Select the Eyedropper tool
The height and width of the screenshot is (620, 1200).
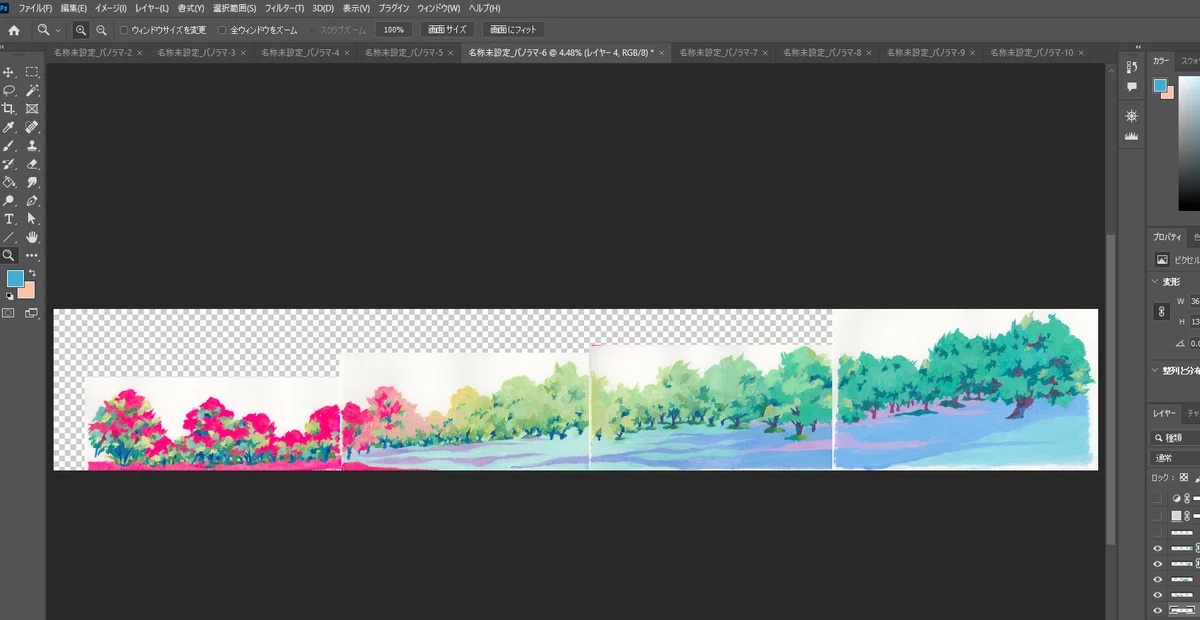pos(9,127)
